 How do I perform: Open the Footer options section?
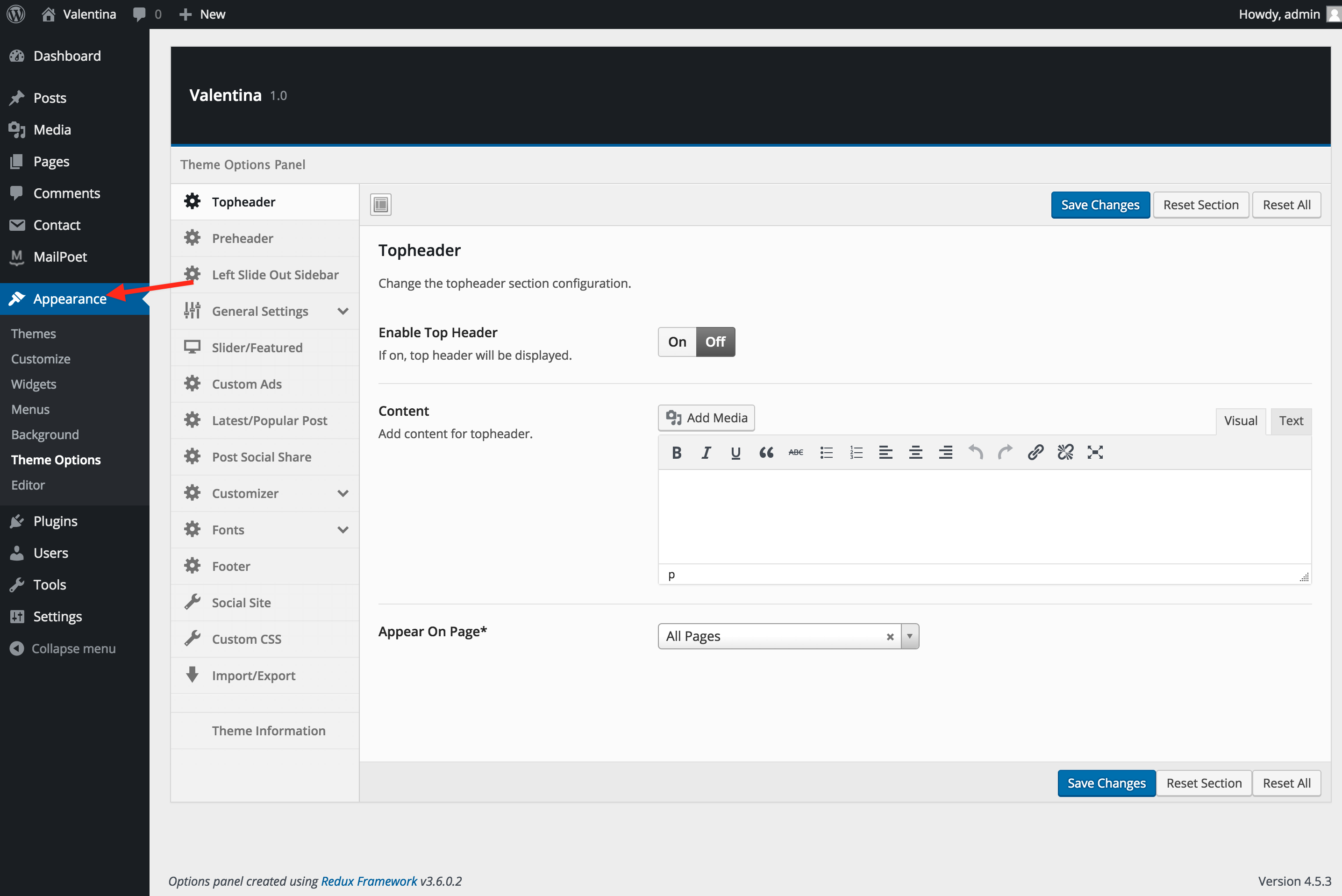265,566
